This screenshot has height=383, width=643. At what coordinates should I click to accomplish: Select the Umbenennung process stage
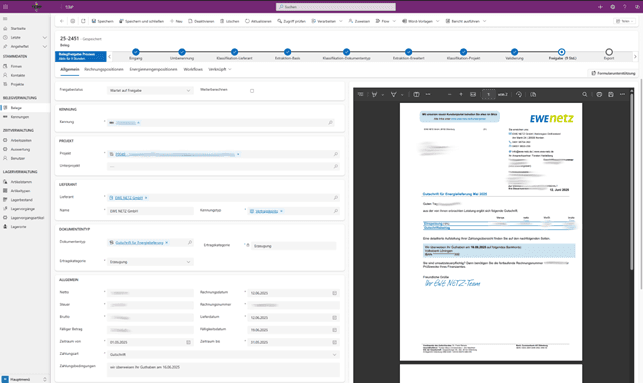[182, 52]
